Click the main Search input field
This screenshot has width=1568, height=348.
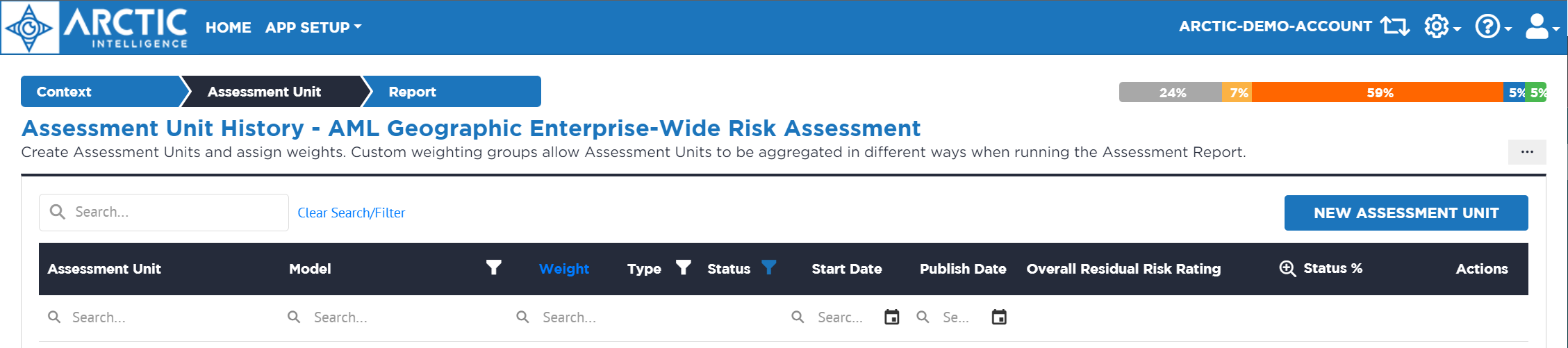point(164,213)
